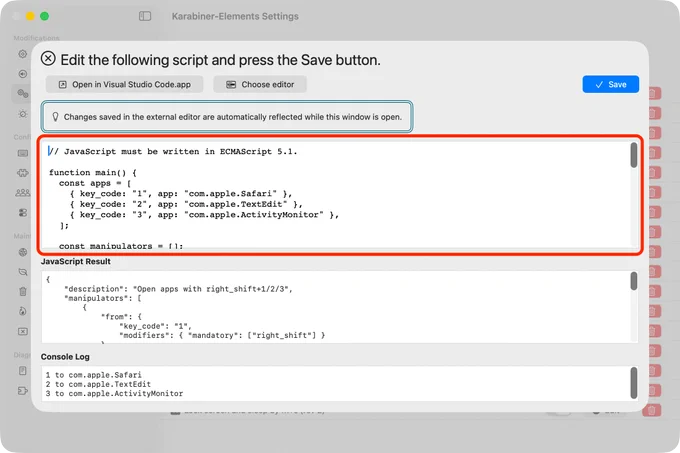Click the script editor's vertical scrollbar

click(x=634, y=155)
